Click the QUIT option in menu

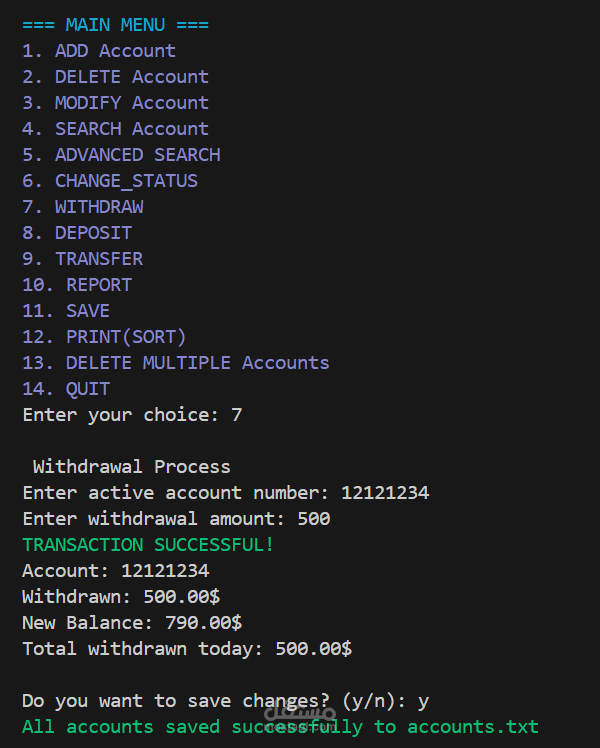pyautogui.click(x=67, y=389)
